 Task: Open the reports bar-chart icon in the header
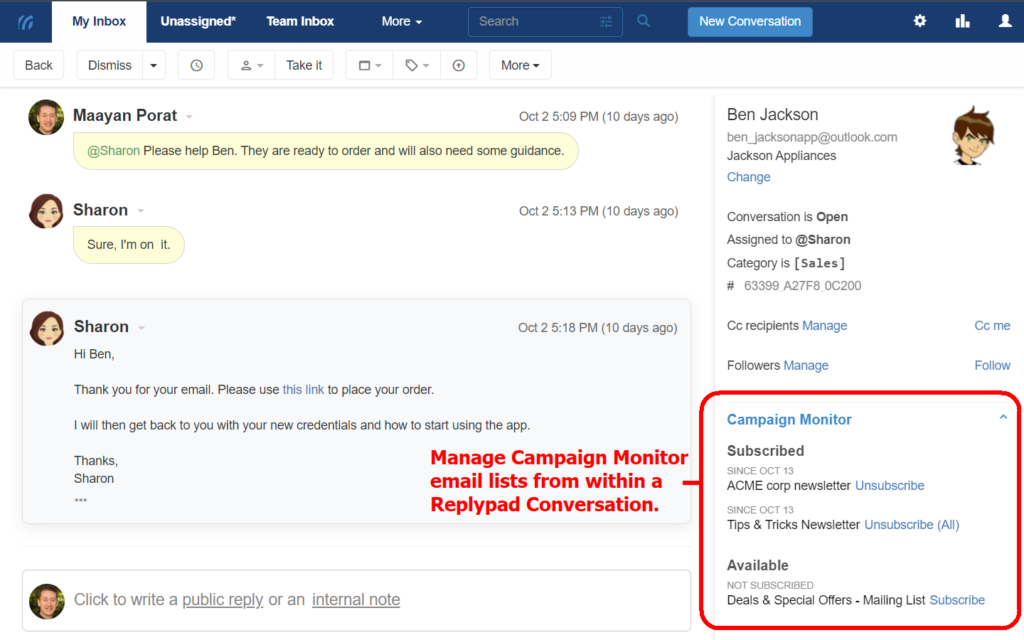coord(962,20)
